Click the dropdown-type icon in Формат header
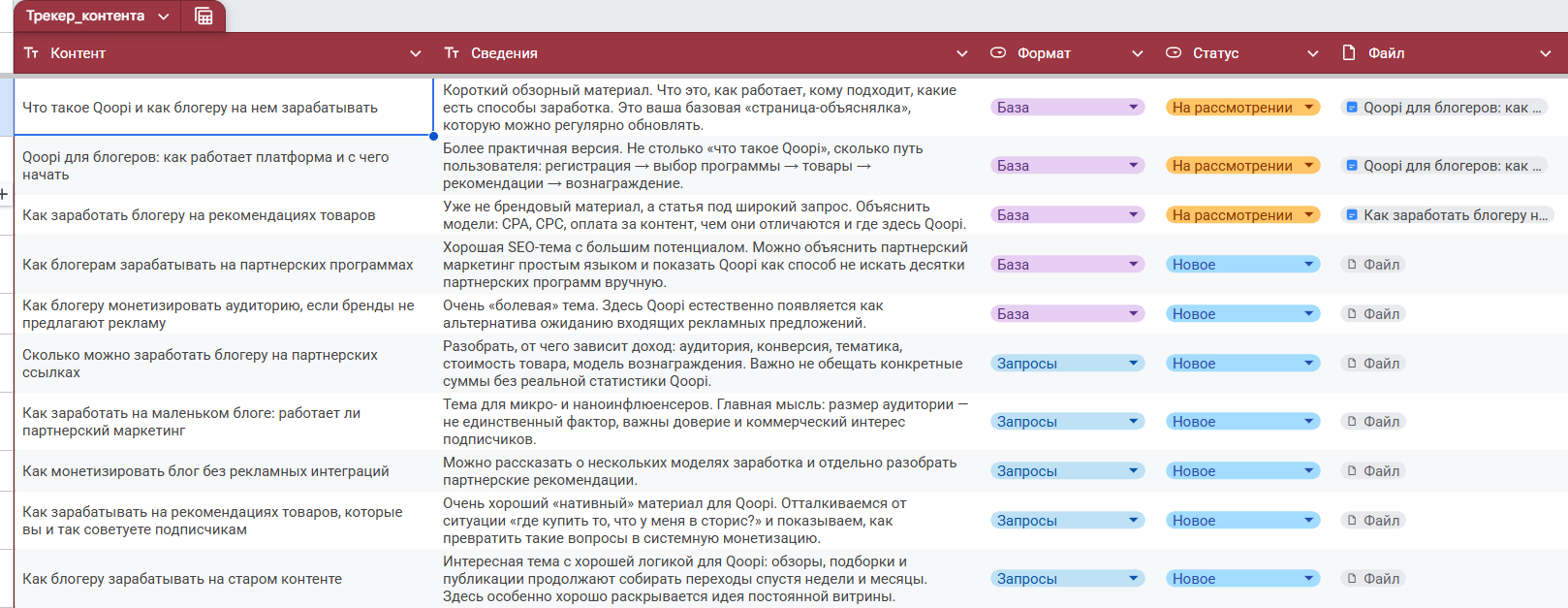 [998, 53]
